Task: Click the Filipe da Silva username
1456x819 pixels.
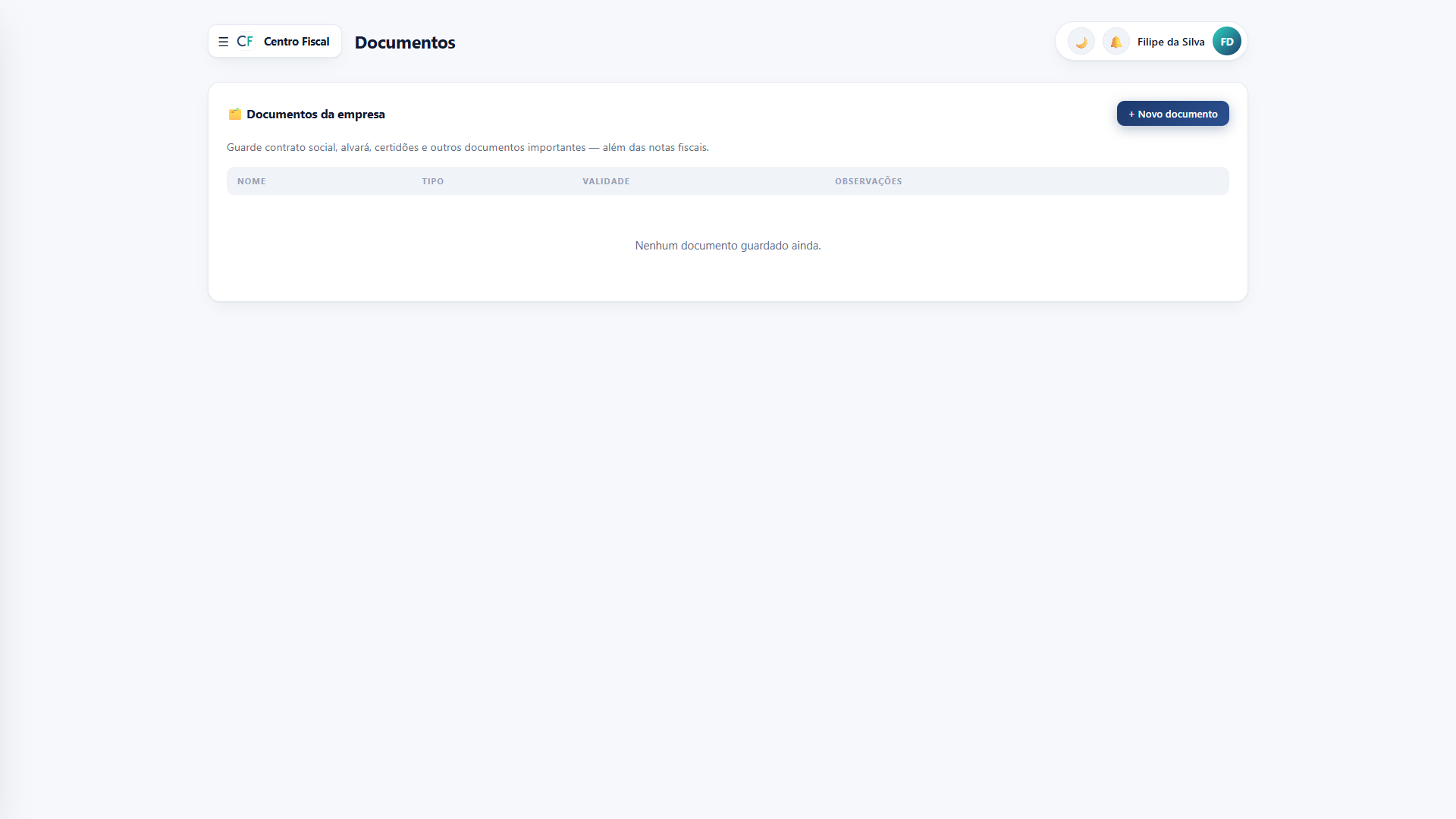Action: coord(1171,42)
